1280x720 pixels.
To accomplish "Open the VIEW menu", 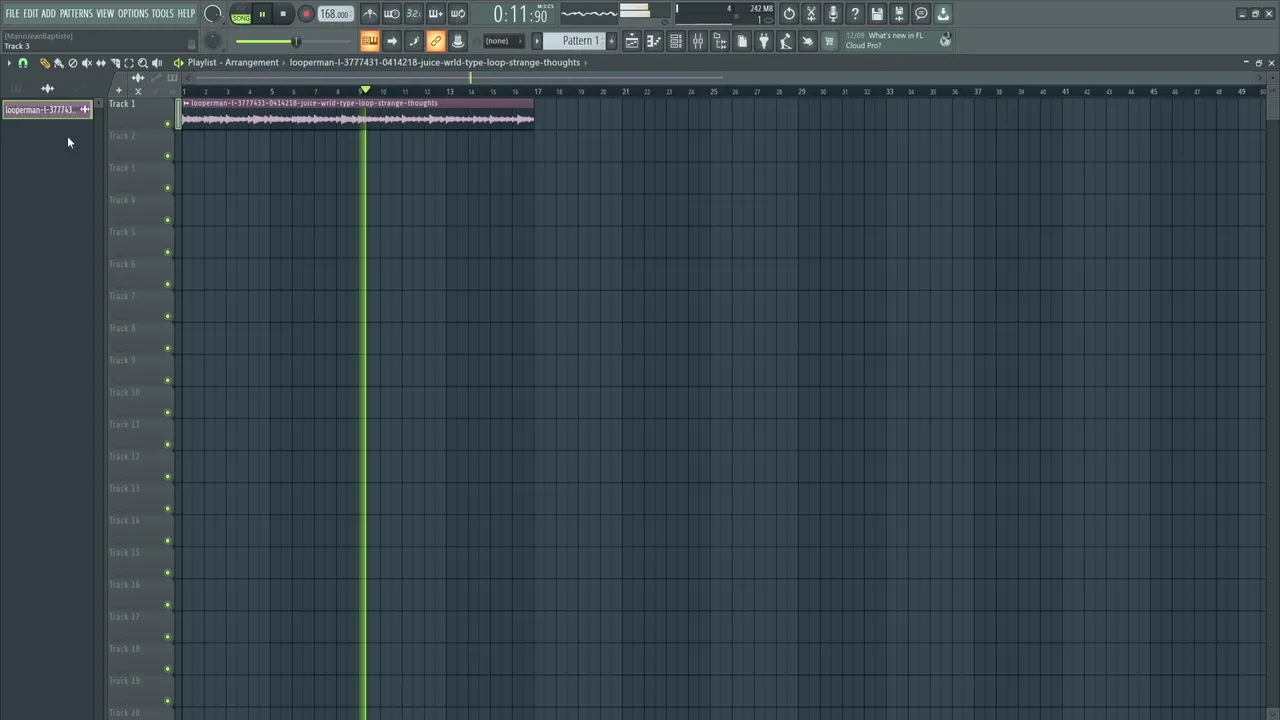I will (105, 14).
